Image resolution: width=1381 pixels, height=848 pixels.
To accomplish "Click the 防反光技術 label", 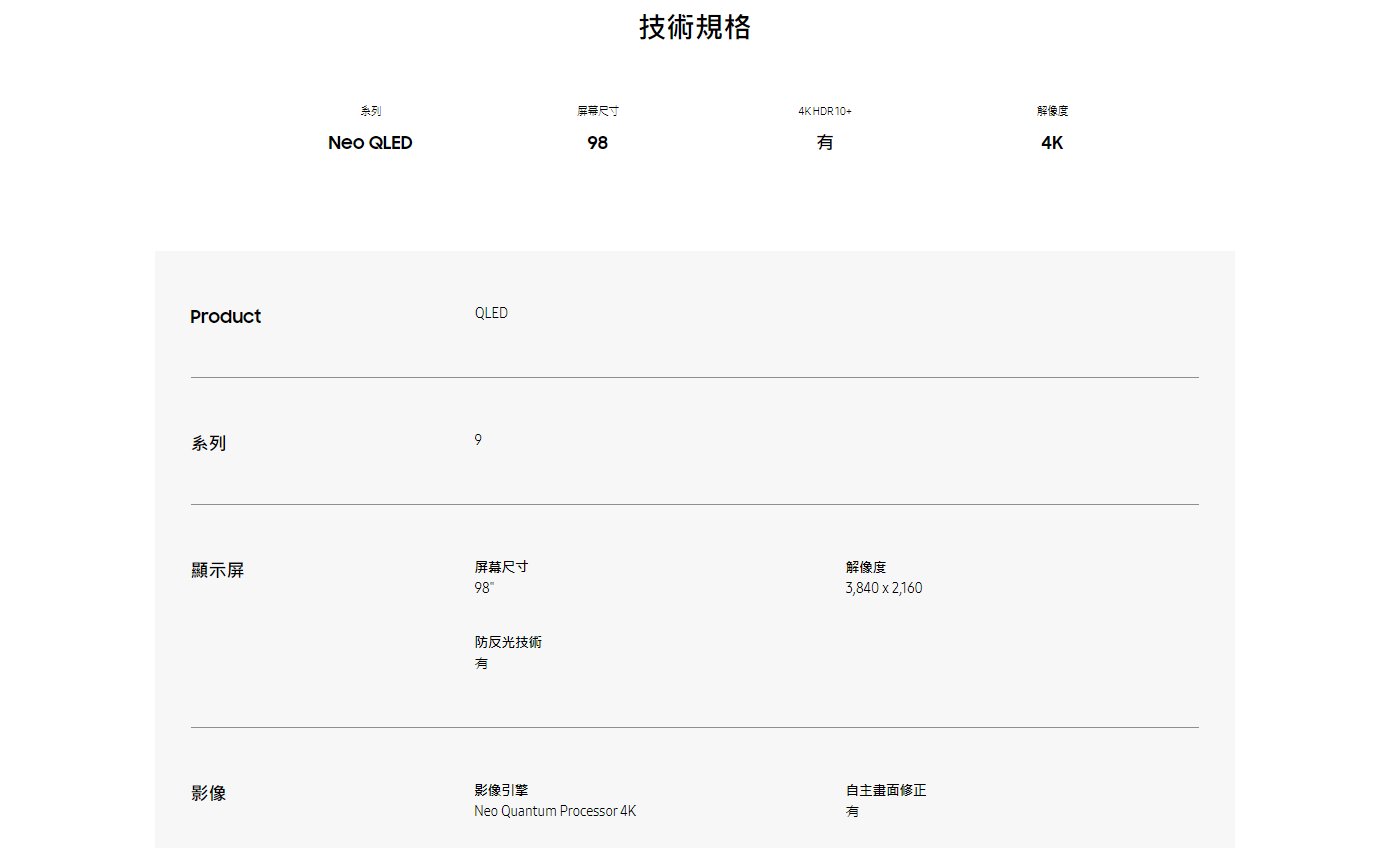I will click(508, 642).
